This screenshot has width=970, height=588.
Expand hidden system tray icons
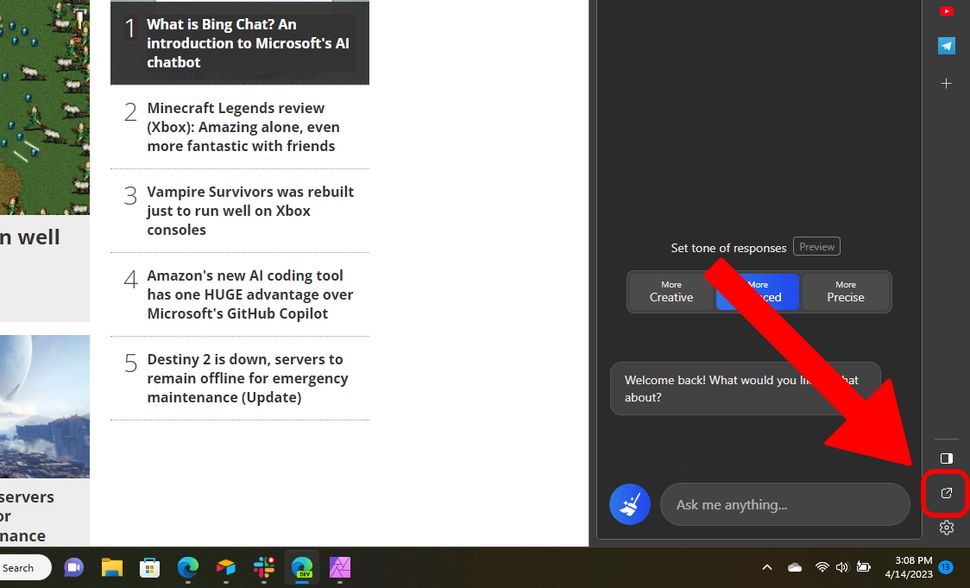766,567
